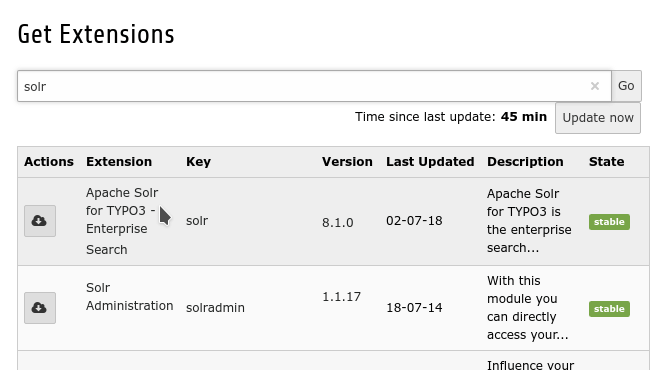Sort by the Version column header
The width and height of the screenshot is (663, 370).
tap(347, 162)
